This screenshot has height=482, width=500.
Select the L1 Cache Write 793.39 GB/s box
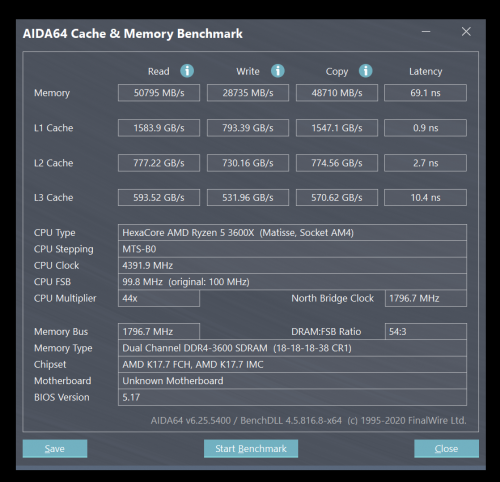(248, 128)
